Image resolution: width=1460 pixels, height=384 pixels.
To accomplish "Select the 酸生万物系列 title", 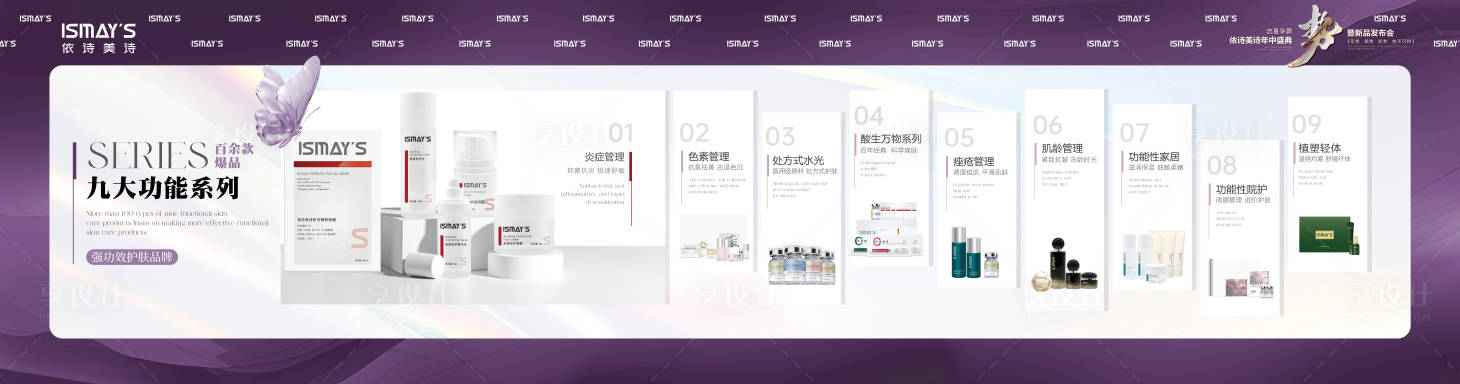I will [890, 139].
